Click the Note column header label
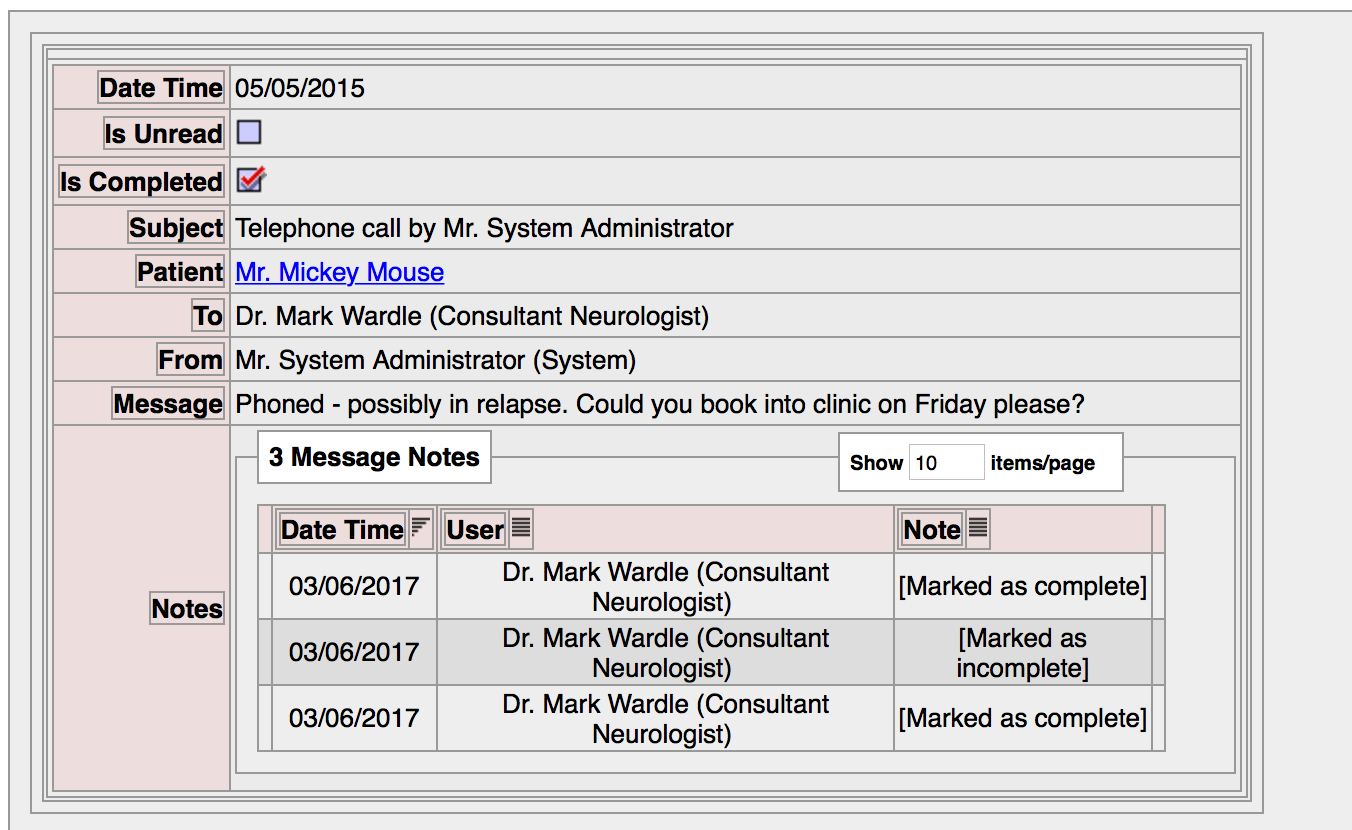Screen dimensions: 1352x830 [931, 529]
